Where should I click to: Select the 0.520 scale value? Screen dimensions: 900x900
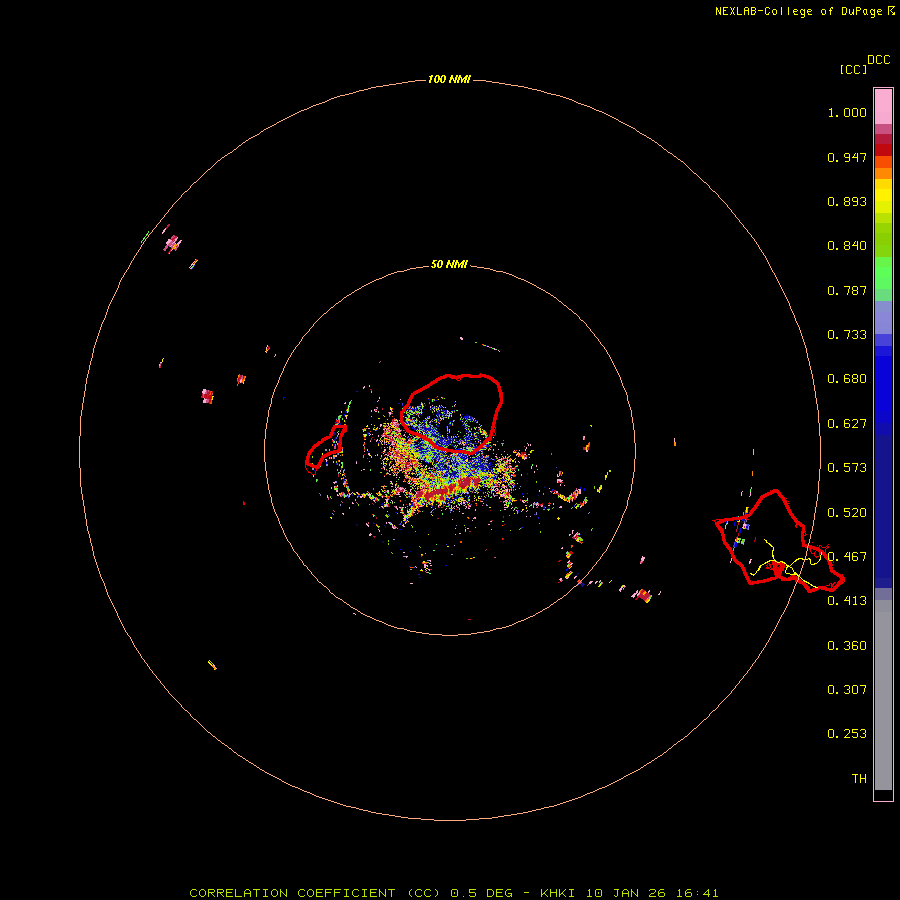pos(847,513)
